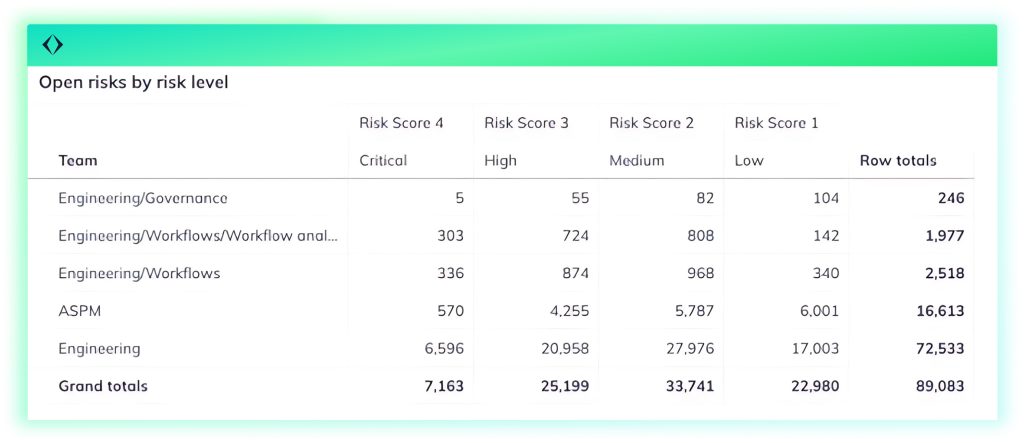Open the Engineering/Workflows/Workflow anal… team row
The height and width of the screenshot is (443, 1024).
point(198,236)
